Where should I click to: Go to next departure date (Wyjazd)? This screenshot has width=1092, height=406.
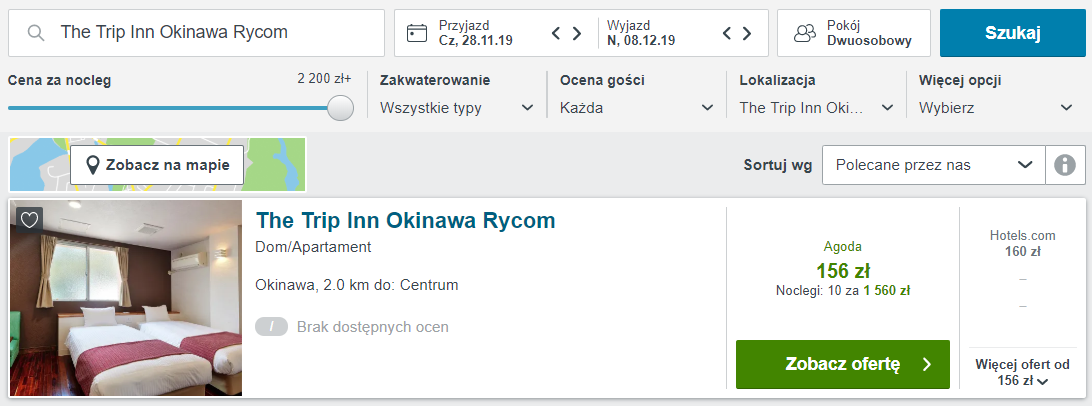747,33
